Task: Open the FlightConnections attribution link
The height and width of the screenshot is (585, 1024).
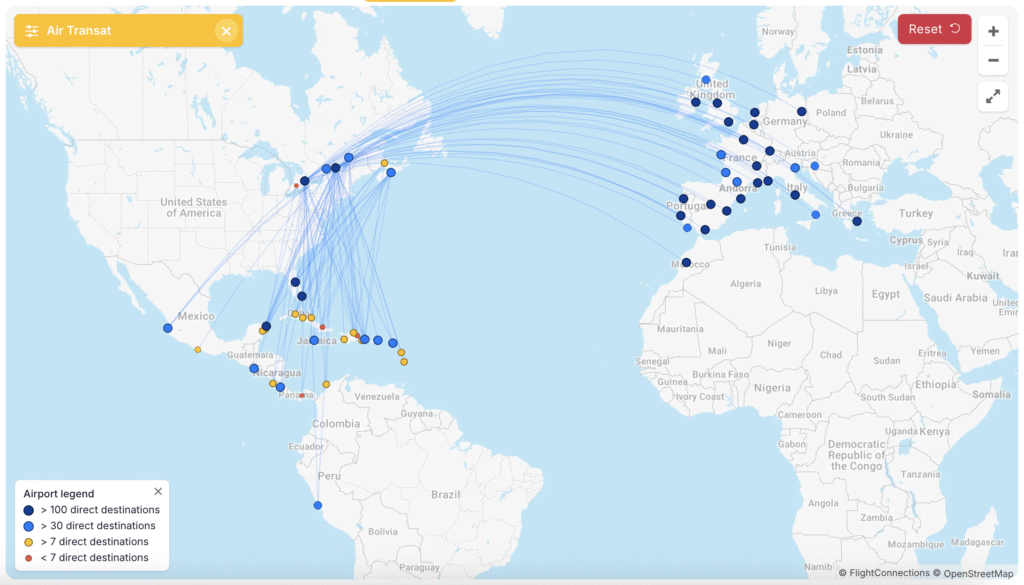Action: click(x=889, y=573)
